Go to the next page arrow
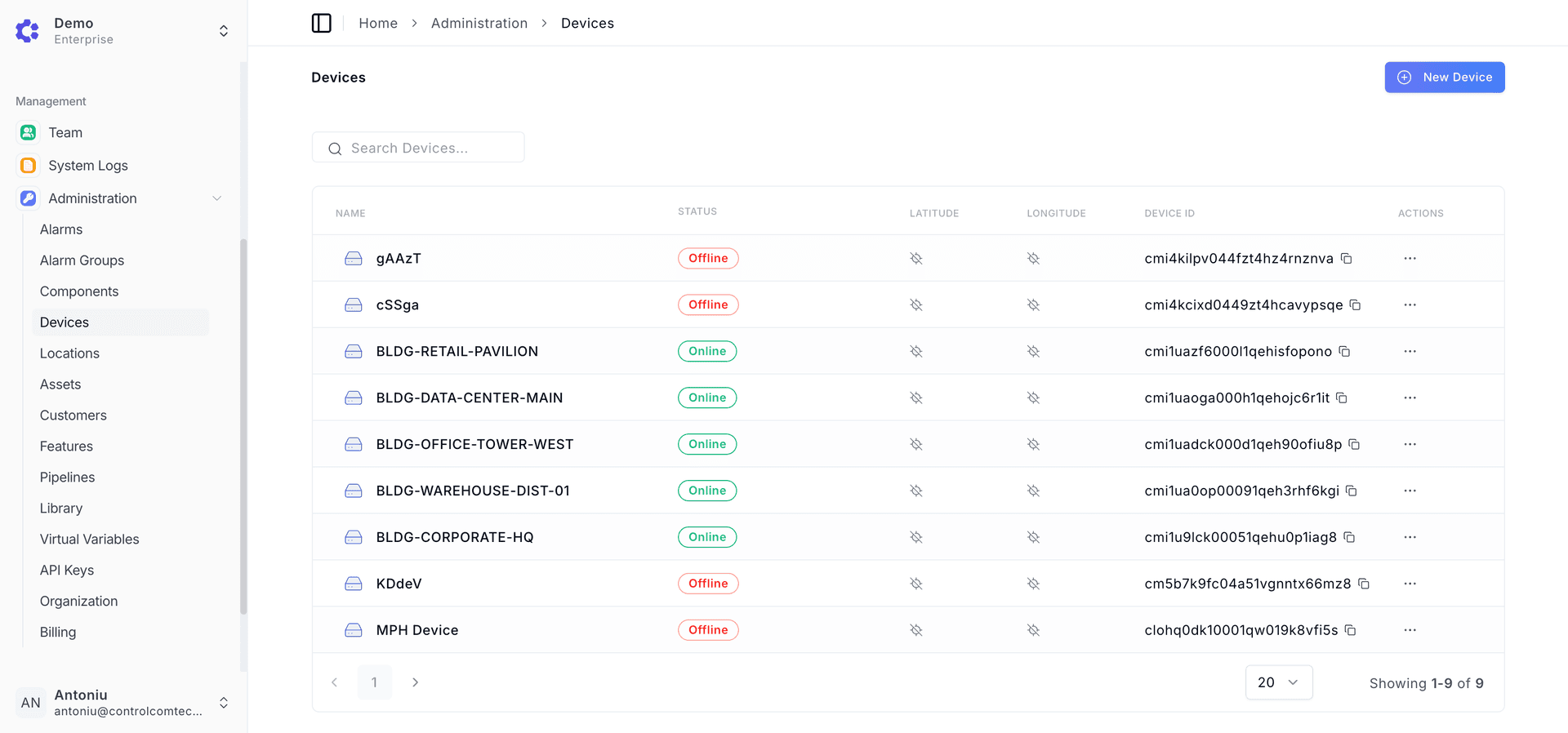 coord(416,682)
